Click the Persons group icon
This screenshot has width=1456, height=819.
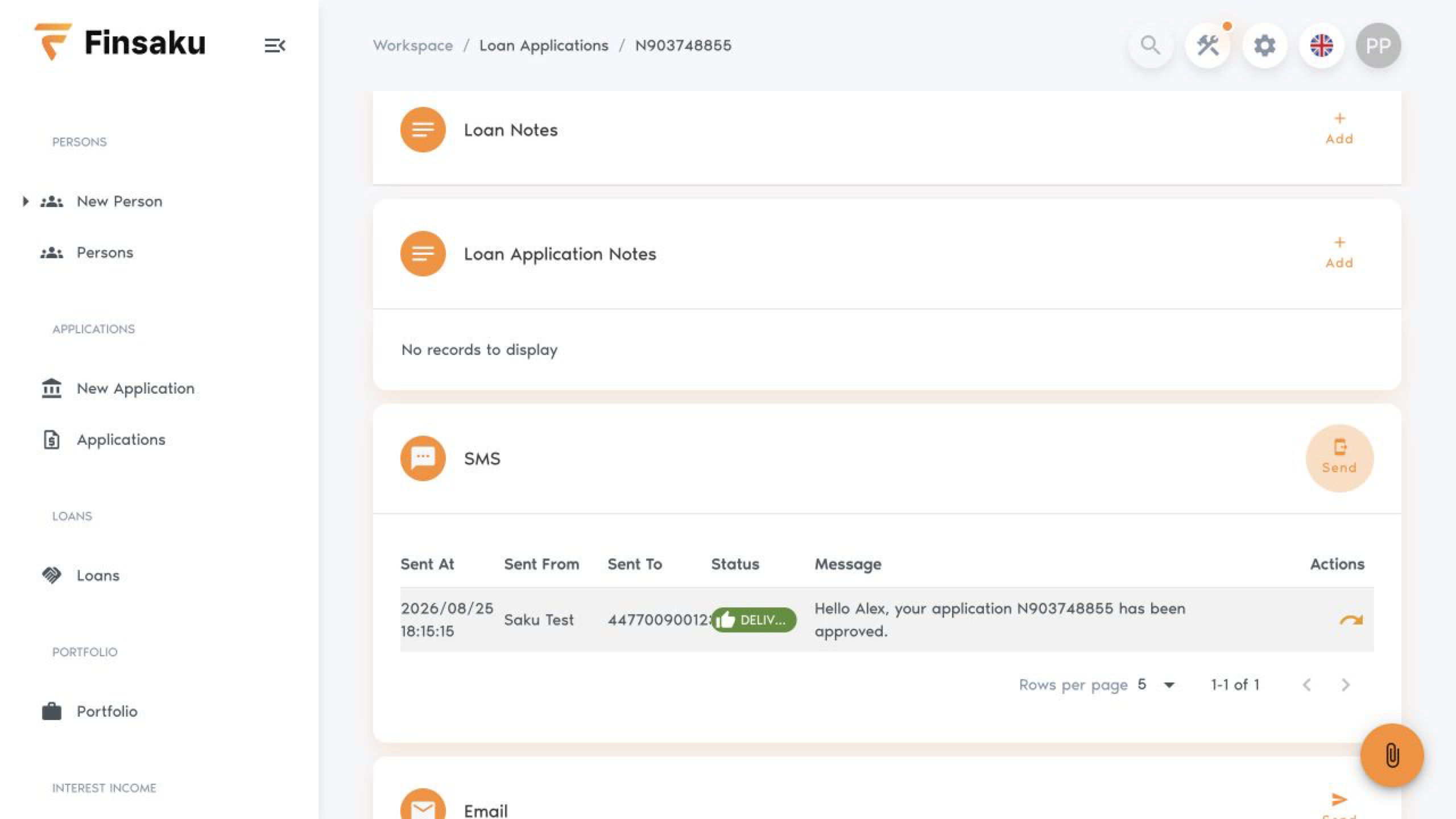(52, 253)
